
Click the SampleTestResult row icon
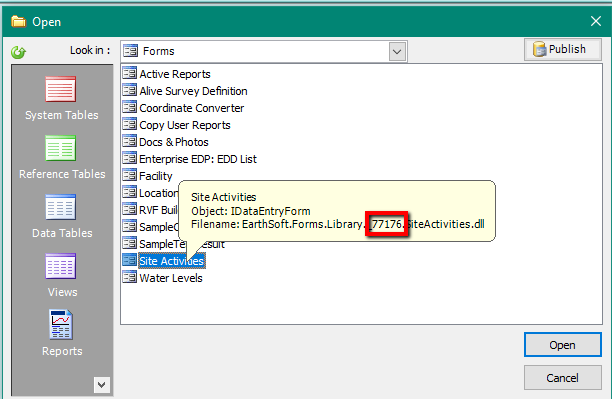point(130,244)
